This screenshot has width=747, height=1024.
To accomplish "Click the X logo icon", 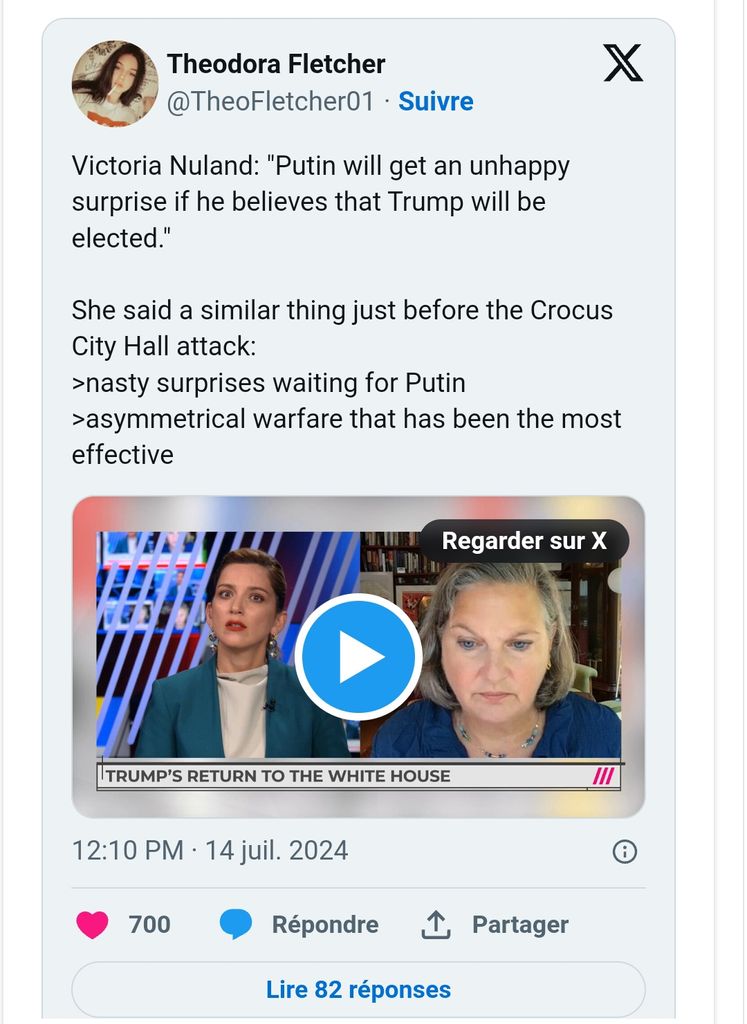I will click(623, 63).
